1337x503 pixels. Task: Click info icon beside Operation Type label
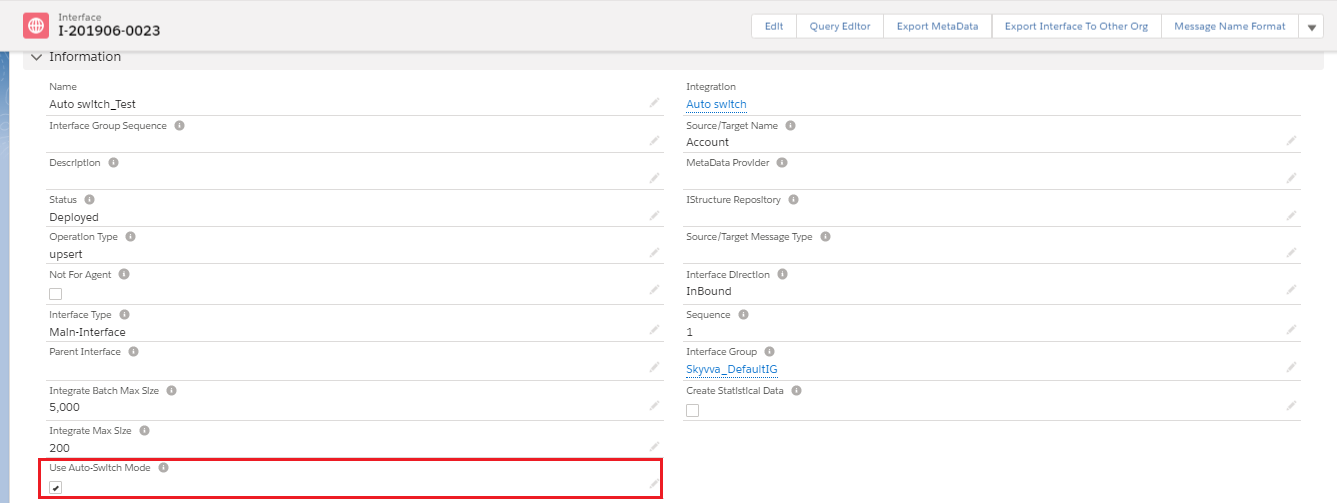tap(130, 237)
